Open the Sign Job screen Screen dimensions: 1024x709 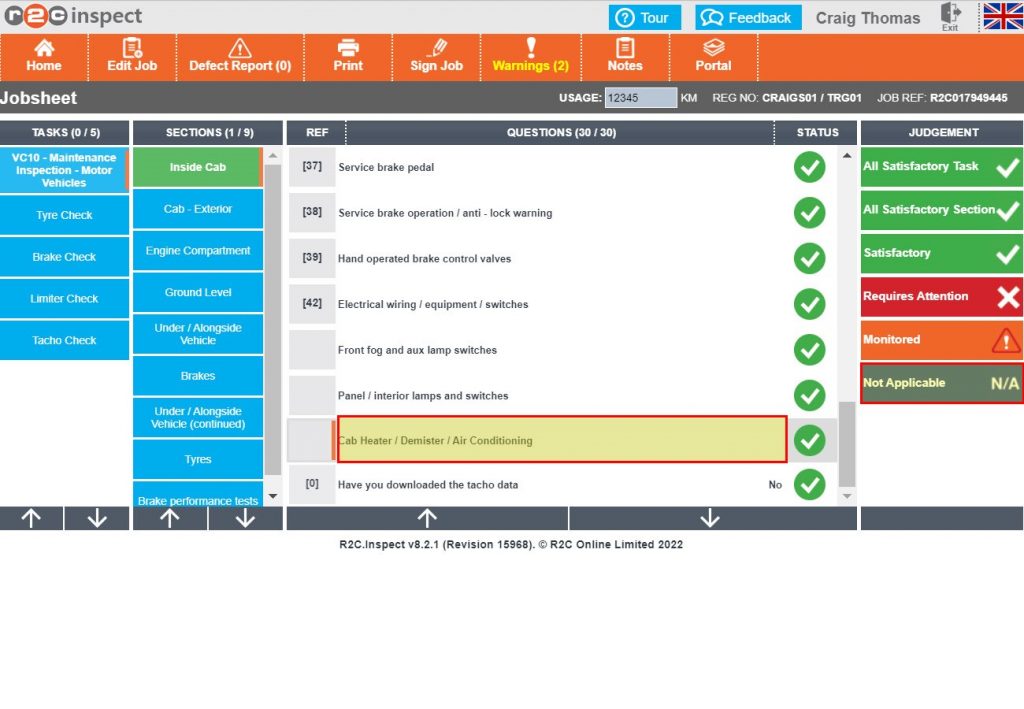tap(436, 57)
